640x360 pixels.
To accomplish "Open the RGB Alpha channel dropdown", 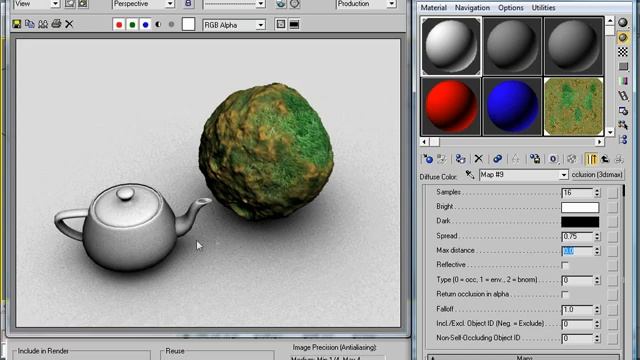I will tap(260, 25).
